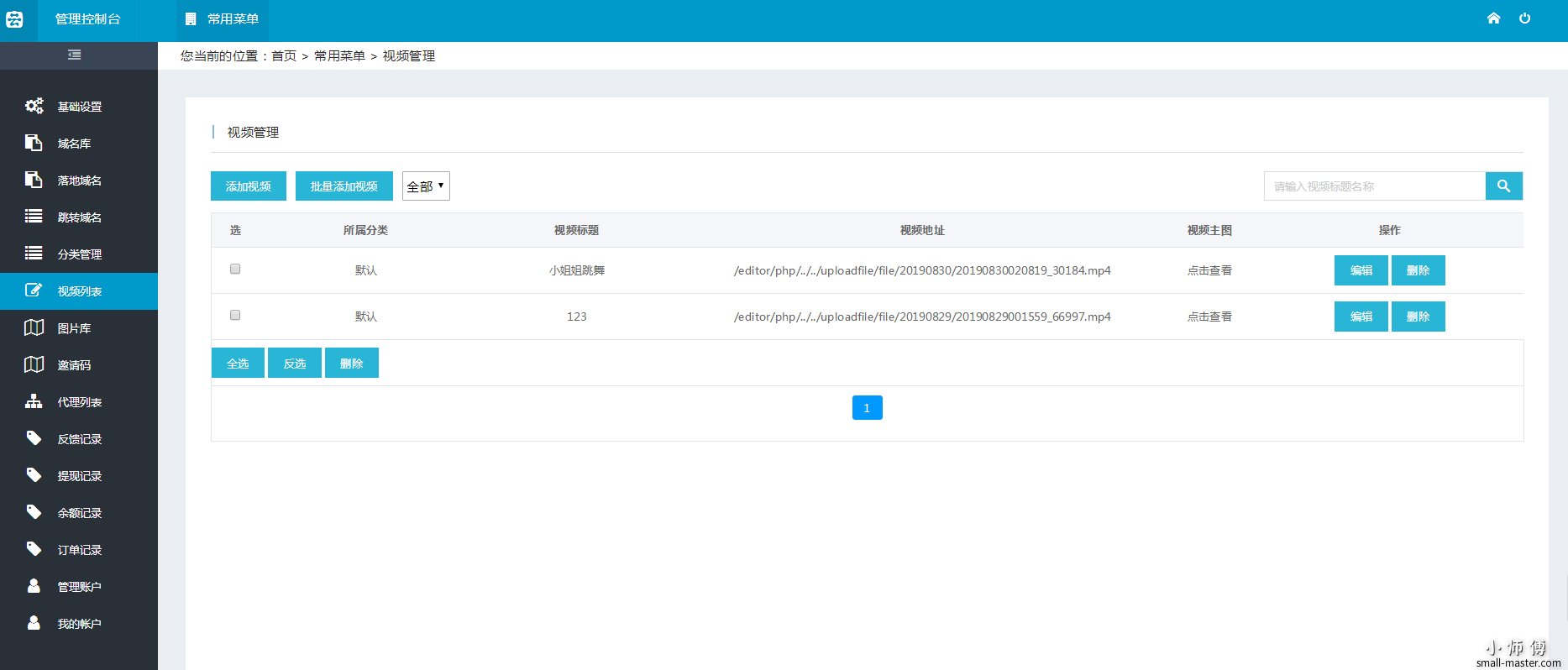Viewport: 1568px width, 670px height.
Task: Open 邀请码 sidebar menu
Action: click(79, 365)
